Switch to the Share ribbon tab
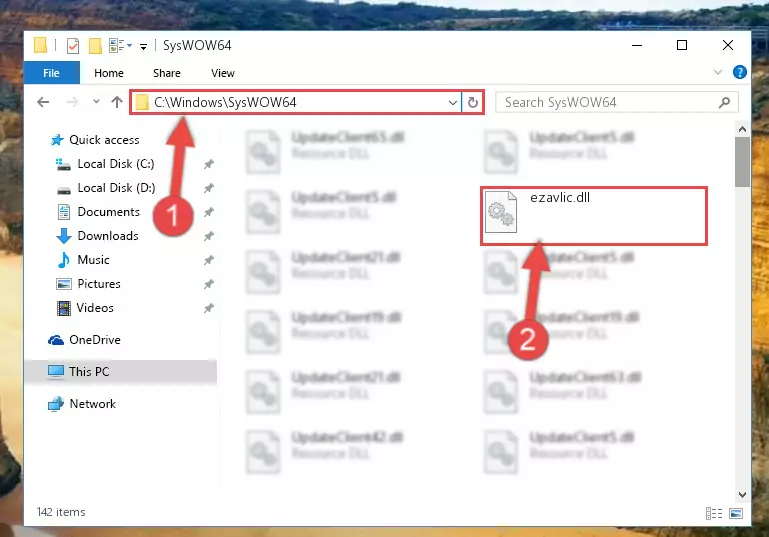This screenshot has height=537, width=769. pos(167,73)
